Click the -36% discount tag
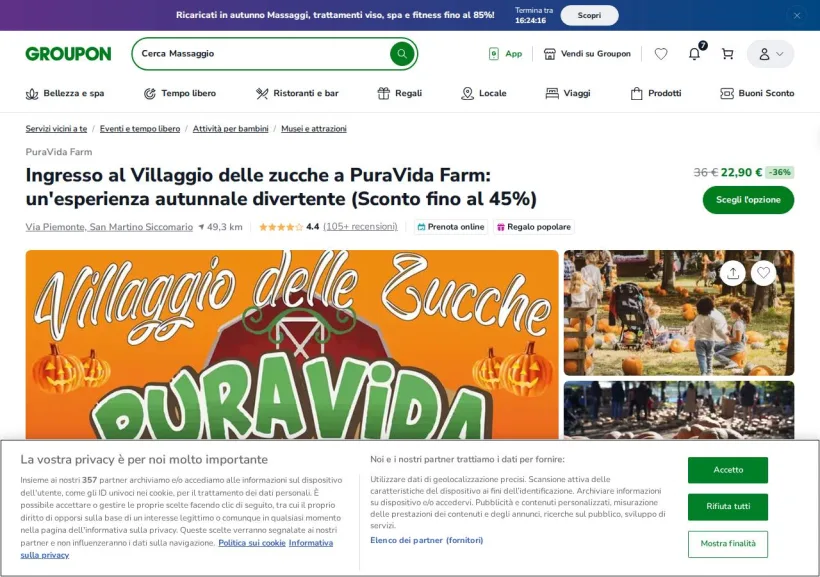Viewport: 820px width, 577px height. [x=780, y=173]
